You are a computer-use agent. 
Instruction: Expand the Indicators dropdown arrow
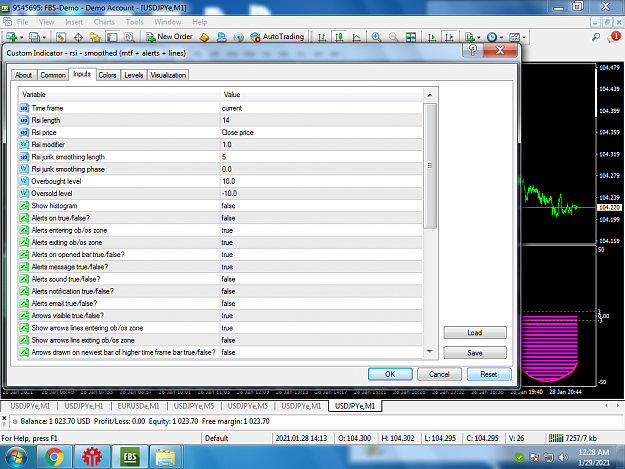point(479,37)
